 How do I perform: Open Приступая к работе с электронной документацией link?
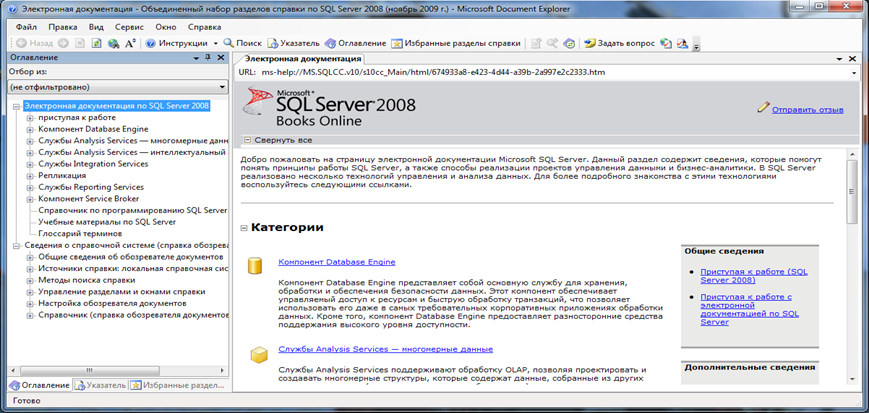pos(749,309)
